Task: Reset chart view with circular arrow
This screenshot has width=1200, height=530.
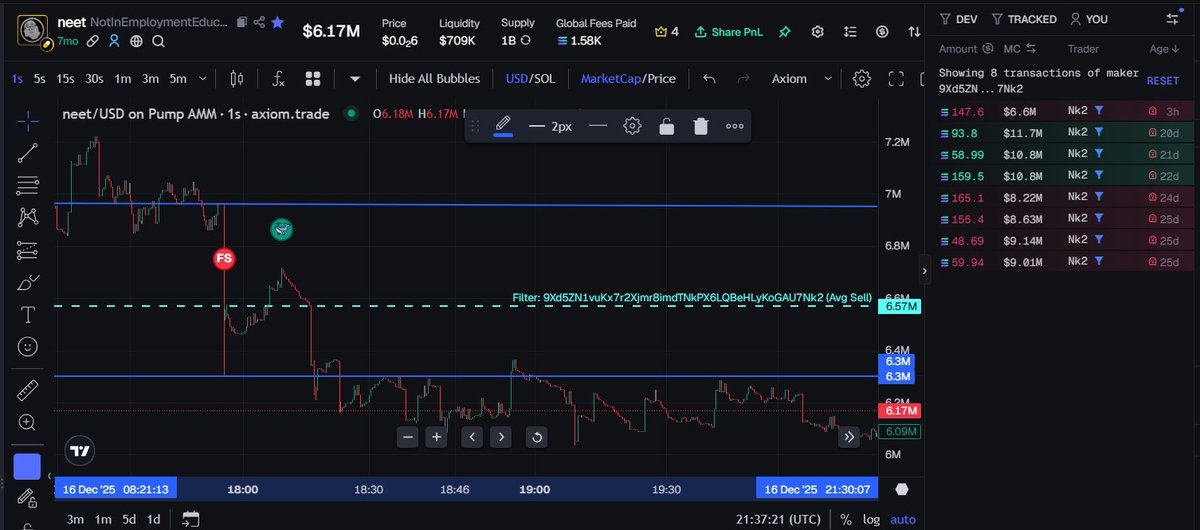Action: click(536, 437)
